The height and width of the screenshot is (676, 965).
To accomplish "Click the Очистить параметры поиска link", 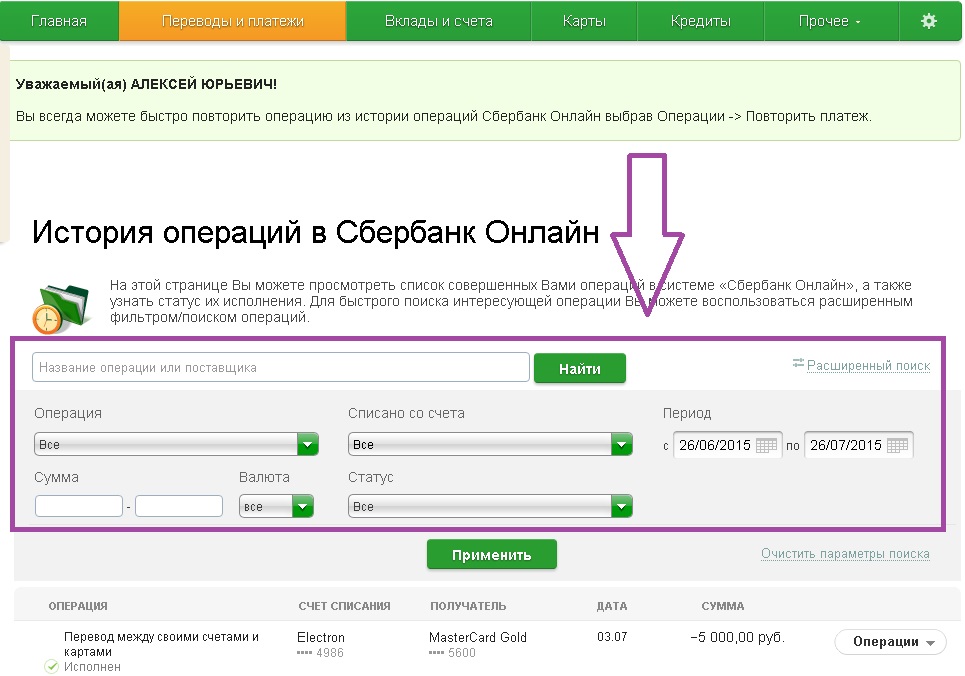I will (847, 552).
